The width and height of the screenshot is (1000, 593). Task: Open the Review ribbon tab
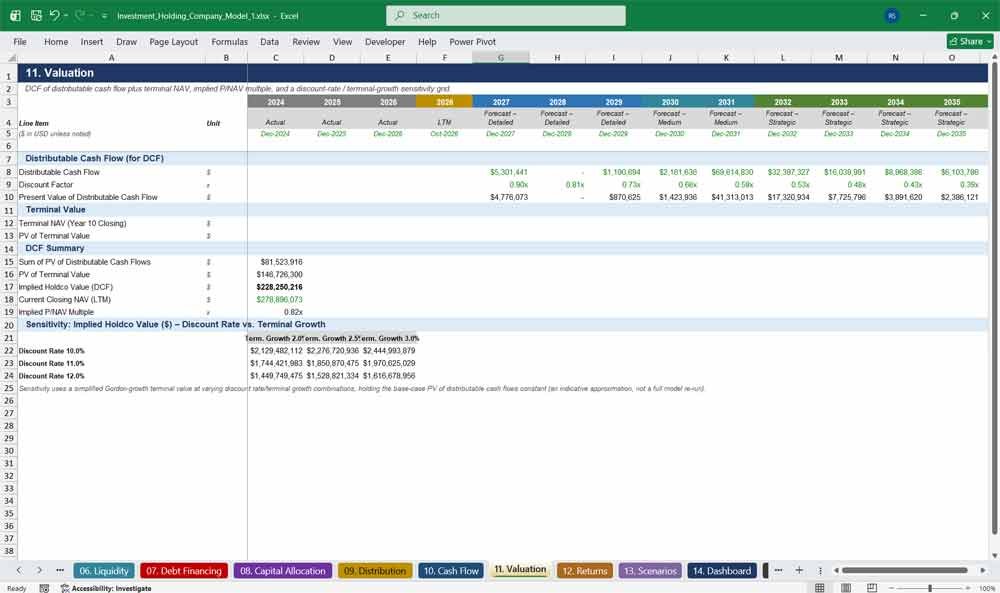tap(306, 41)
